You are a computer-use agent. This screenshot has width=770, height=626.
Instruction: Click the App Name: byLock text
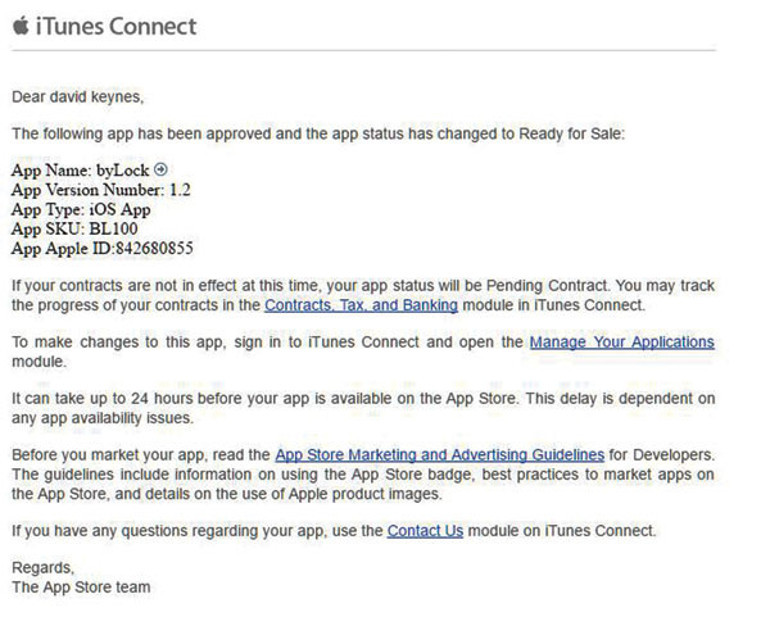coord(80,171)
